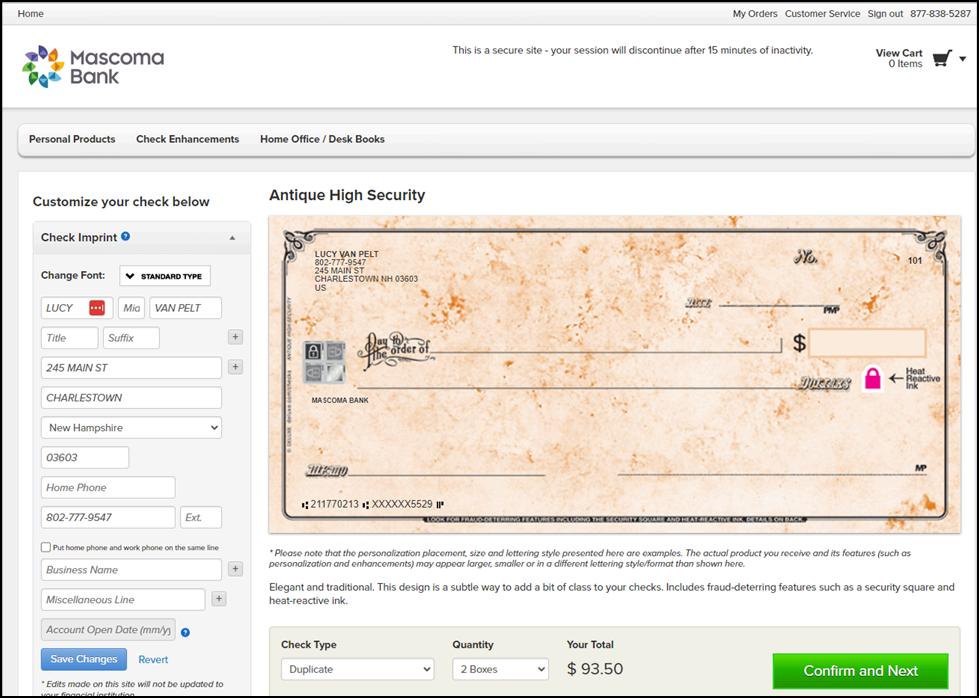Viewport: 979px width, 698px height.
Task: Click the Business Name field
Action: (131, 570)
